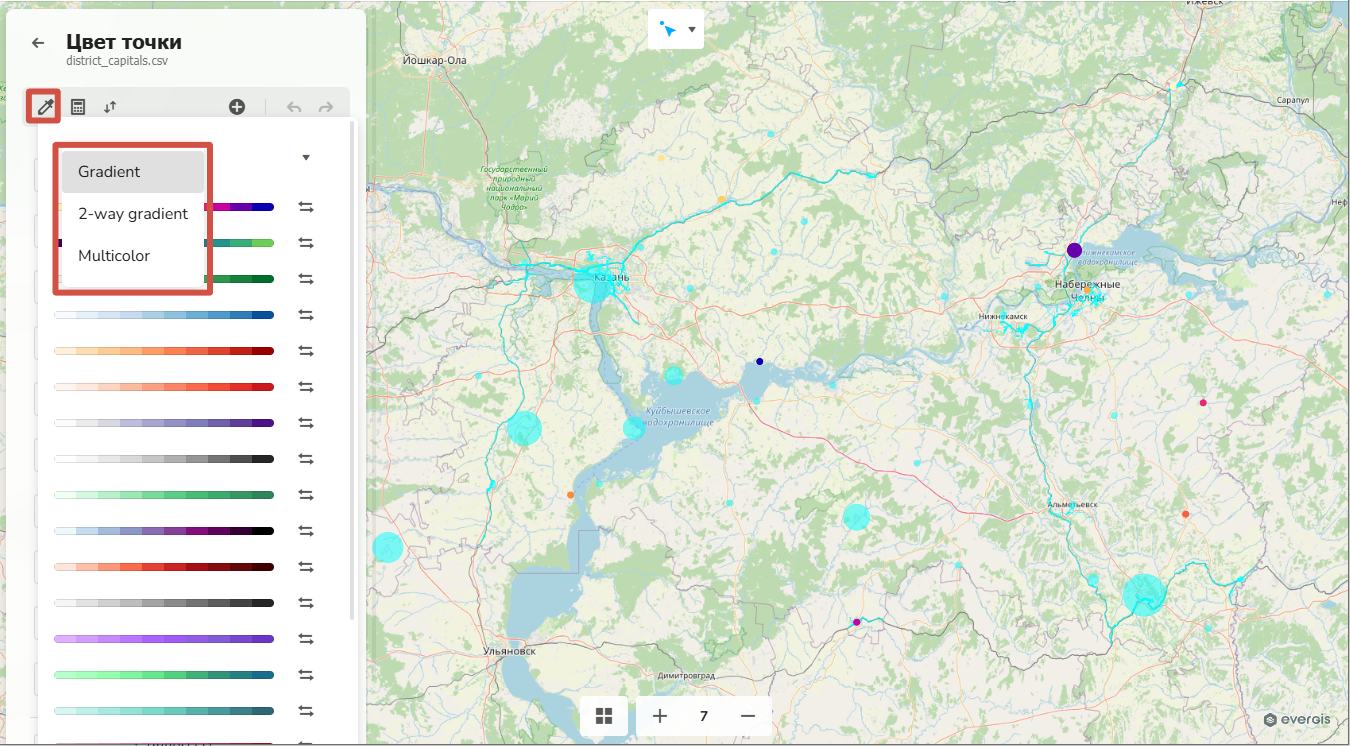The image size is (1350, 746).
Task: Go back using the arrow beside Цвет точки
Action: click(x=38, y=43)
